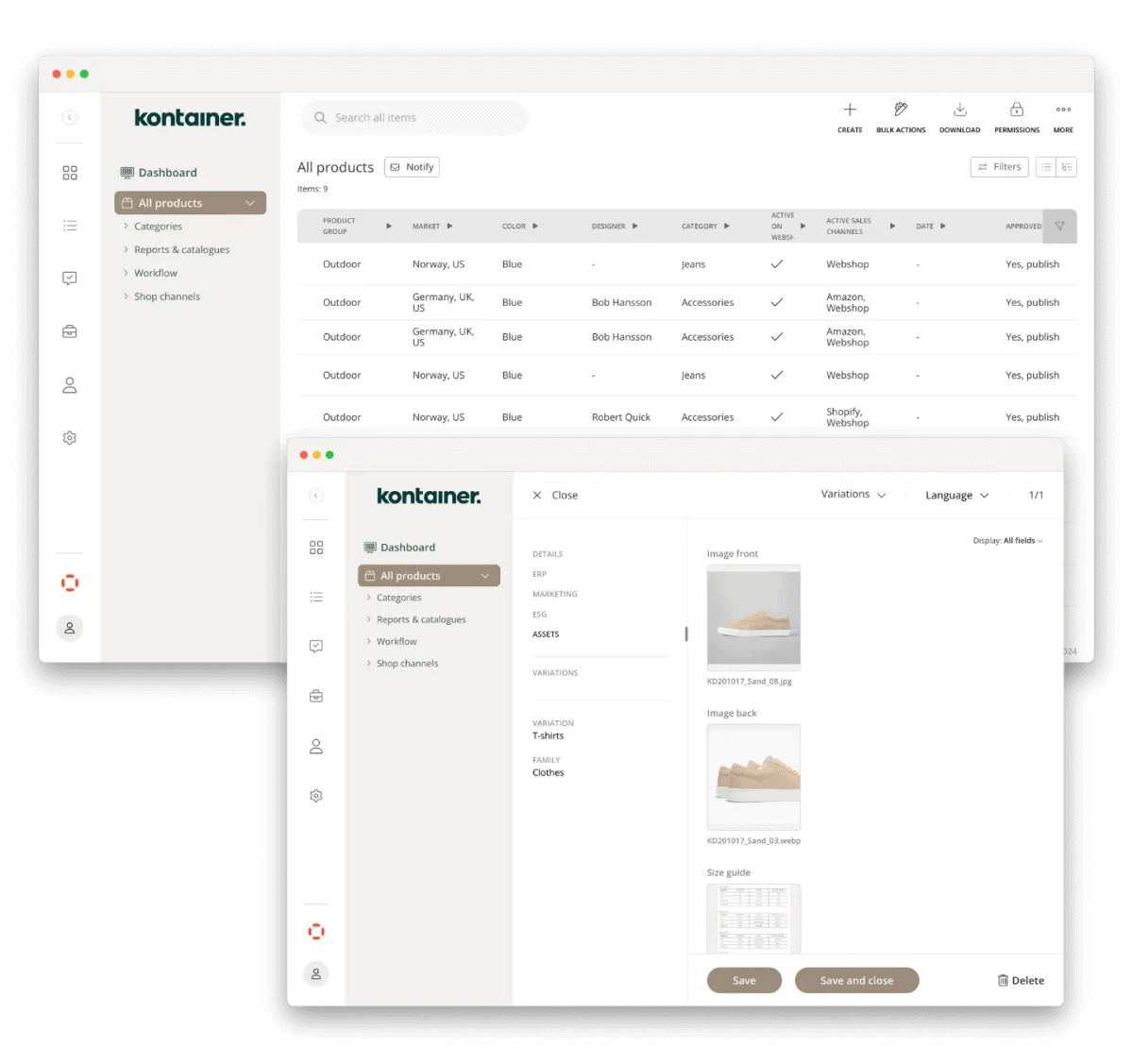The image size is (1133, 1064).
Task: Jump to the MARKETING section
Action: [x=555, y=594]
